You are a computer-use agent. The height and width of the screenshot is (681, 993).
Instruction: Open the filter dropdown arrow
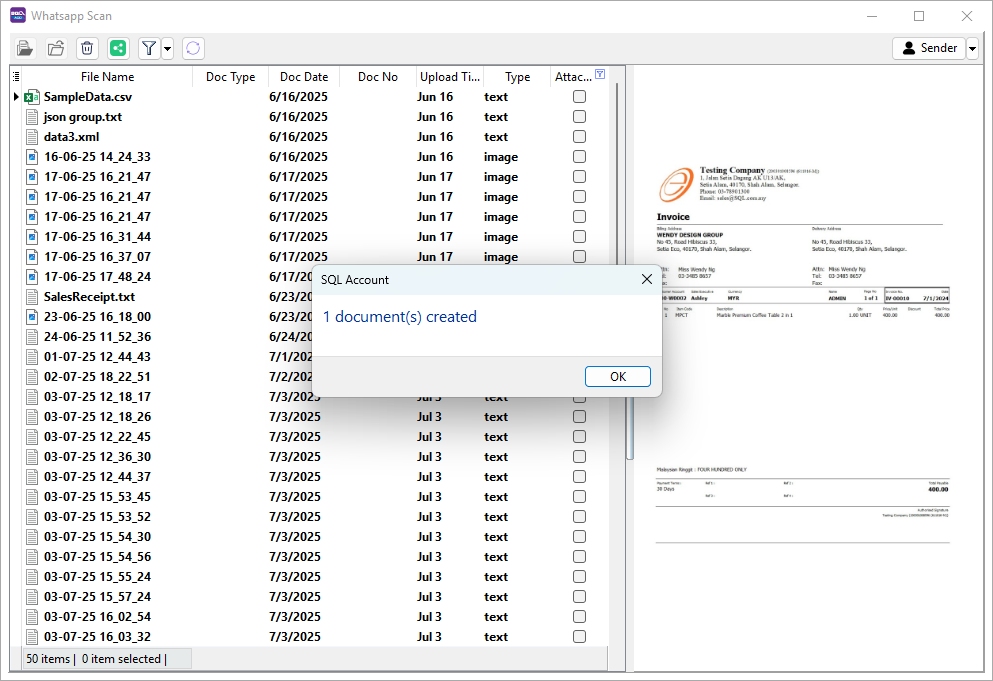pyautogui.click(x=167, y=48)
